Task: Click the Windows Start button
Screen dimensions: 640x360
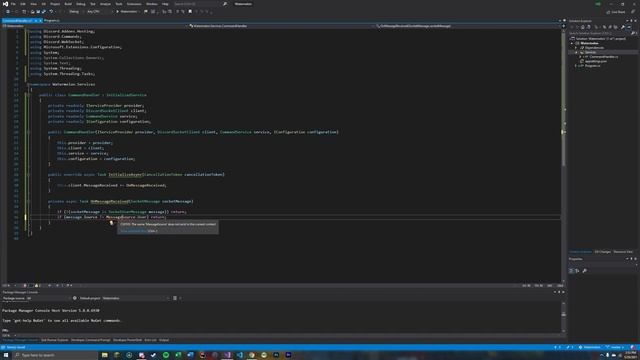Action: point(6,355)
